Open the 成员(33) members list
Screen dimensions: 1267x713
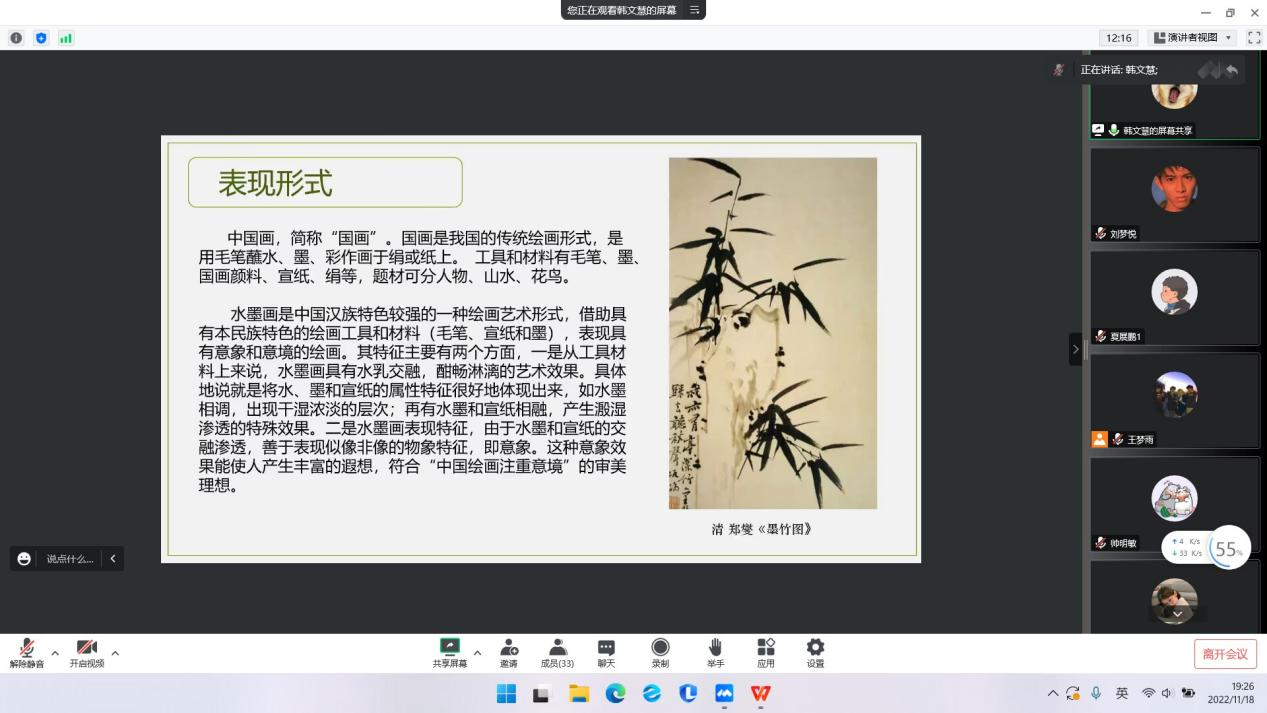click(x=557, y=652)
